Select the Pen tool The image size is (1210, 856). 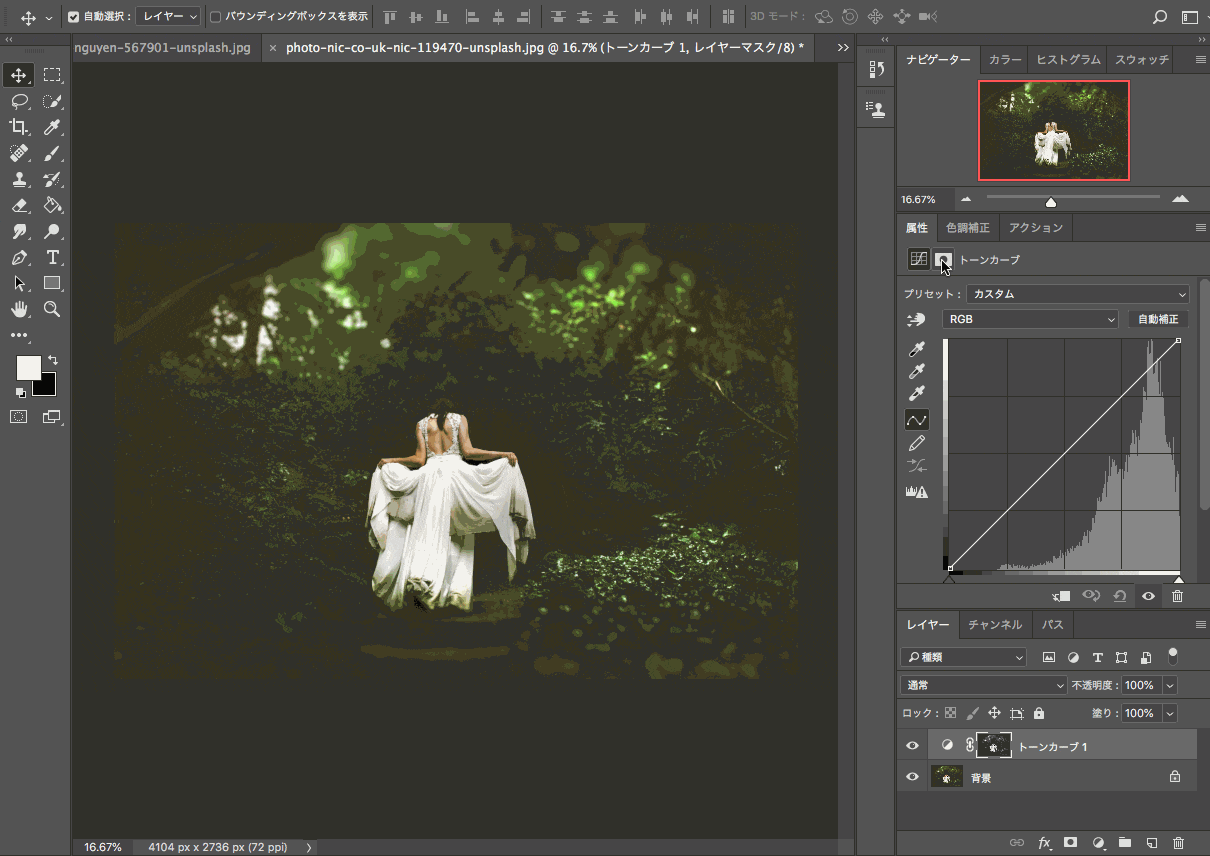(18, 257)
